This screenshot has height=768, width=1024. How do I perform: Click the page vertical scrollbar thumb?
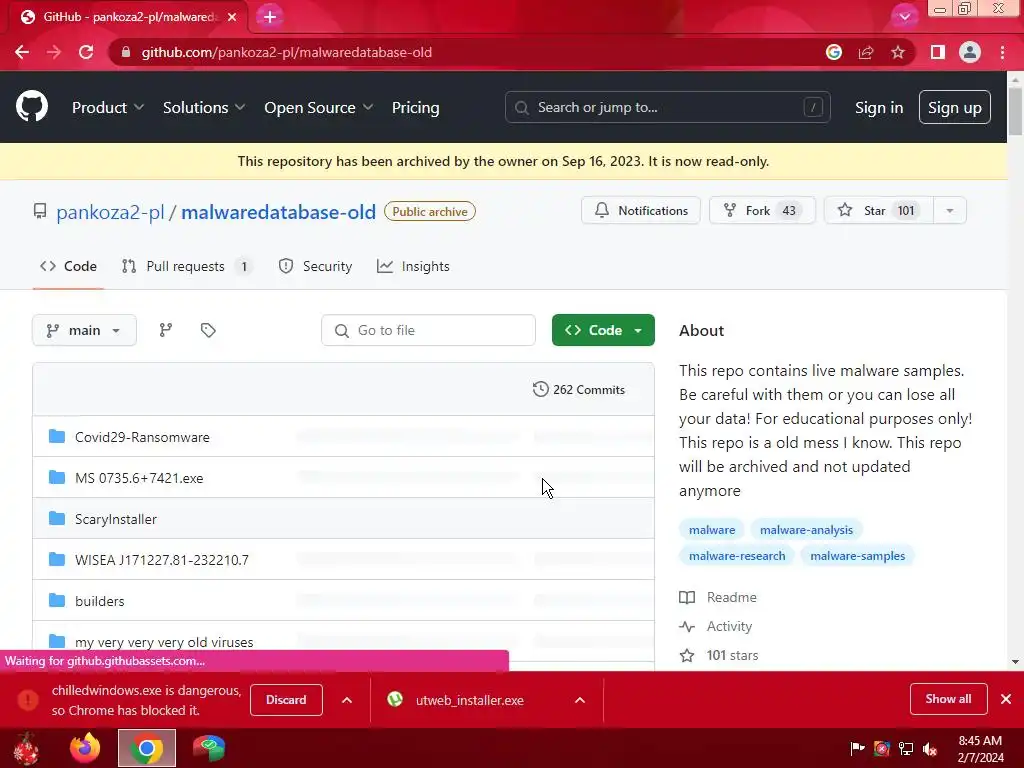1015,111
